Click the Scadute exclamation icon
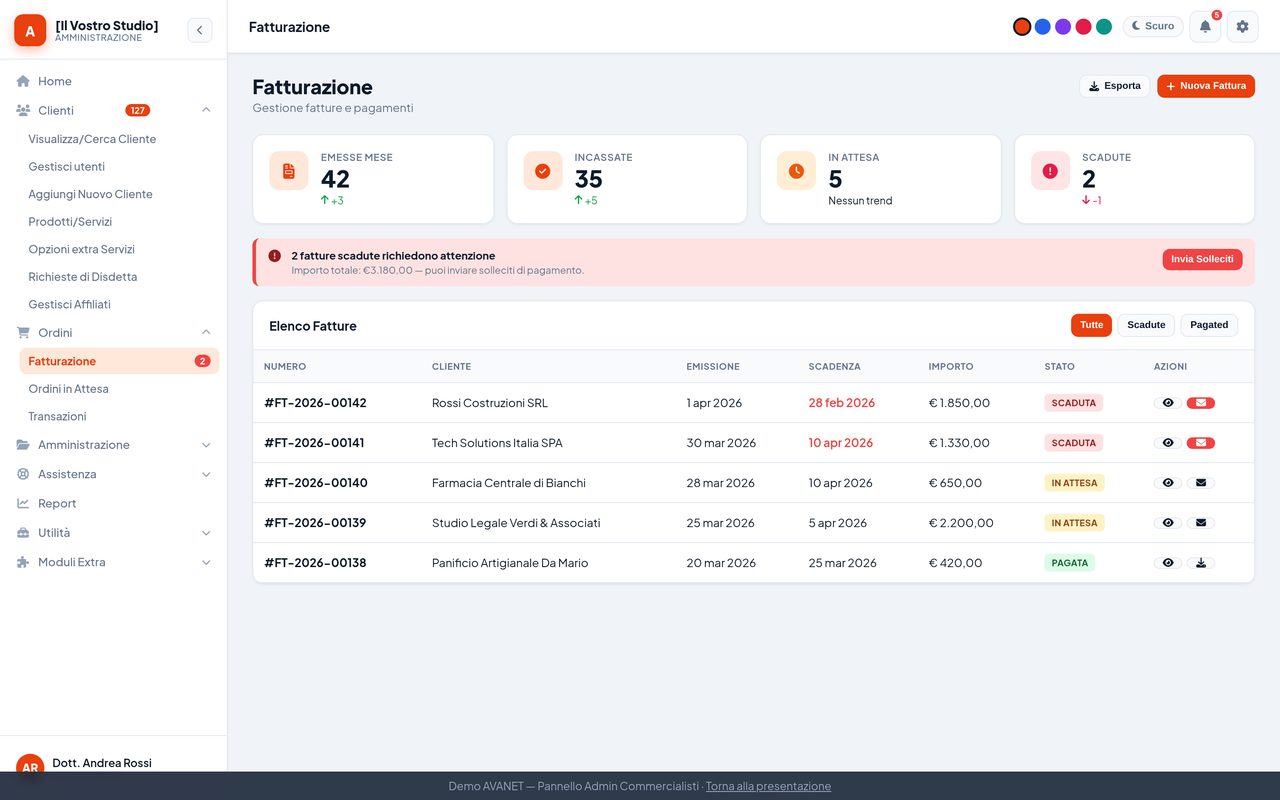 tap(1050, 171)
